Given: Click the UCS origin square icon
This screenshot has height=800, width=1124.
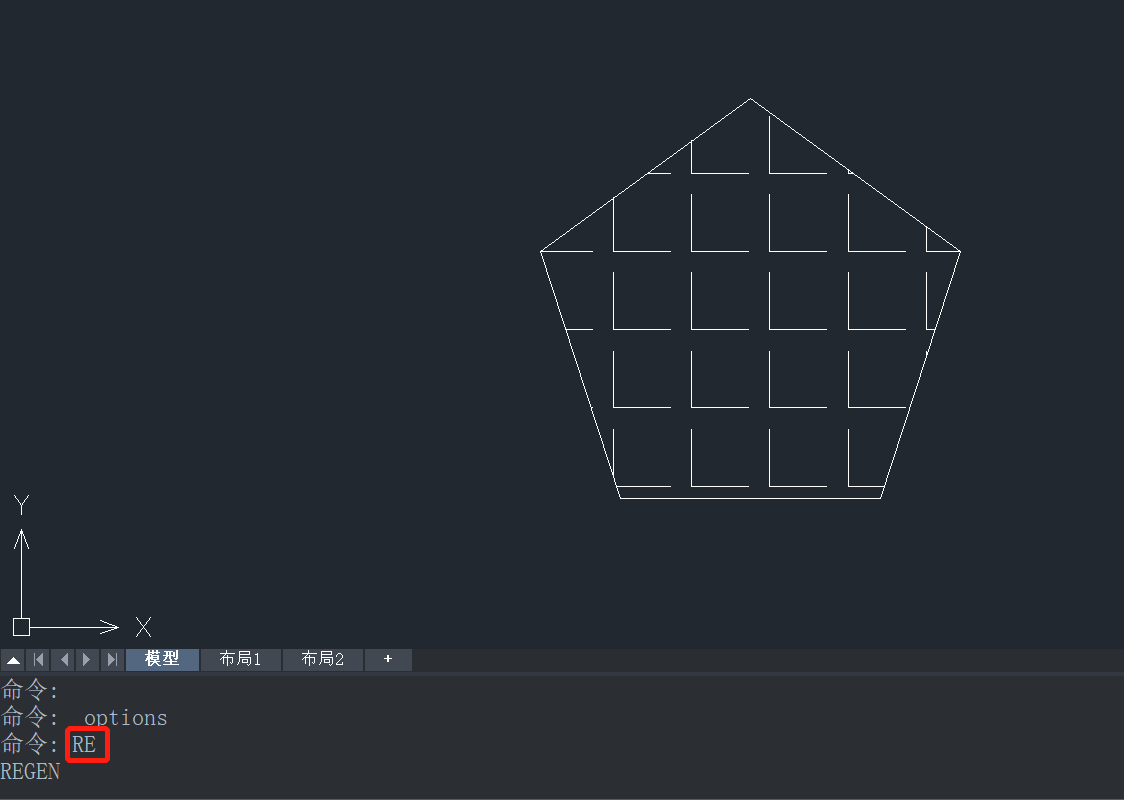Looking at the screenshot, I should pyautogui.click(x=22, y=627).
